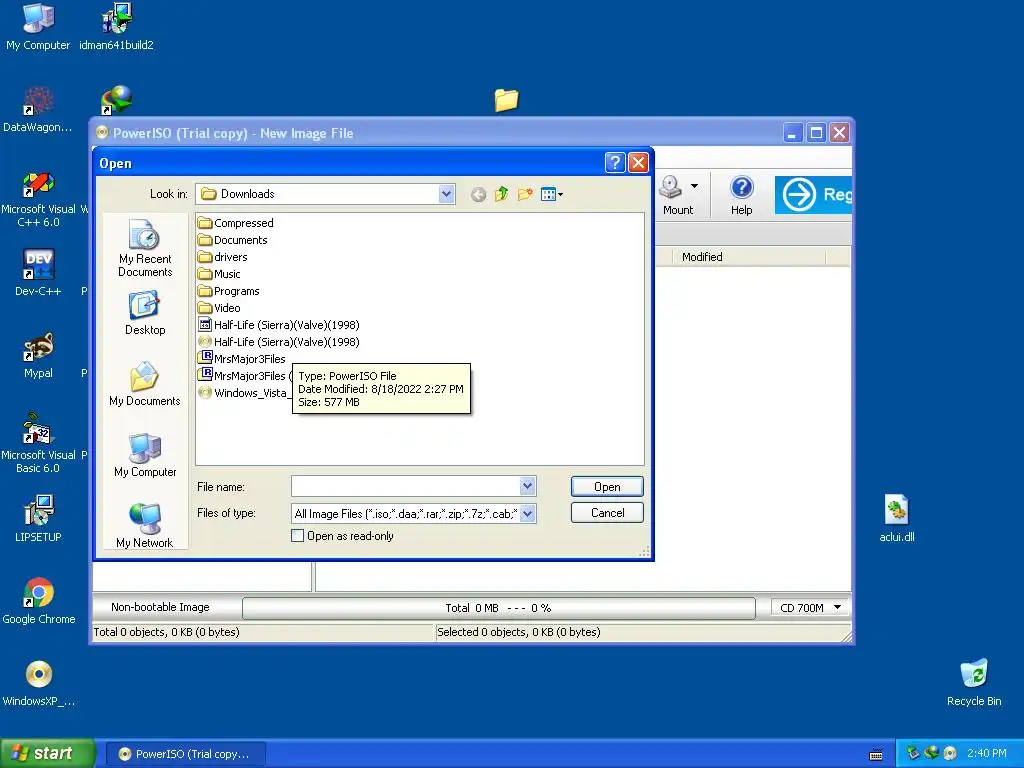Viewport: 1024px width, 768px height.
Task: Select the Music folder
Action: coord(219,274)
